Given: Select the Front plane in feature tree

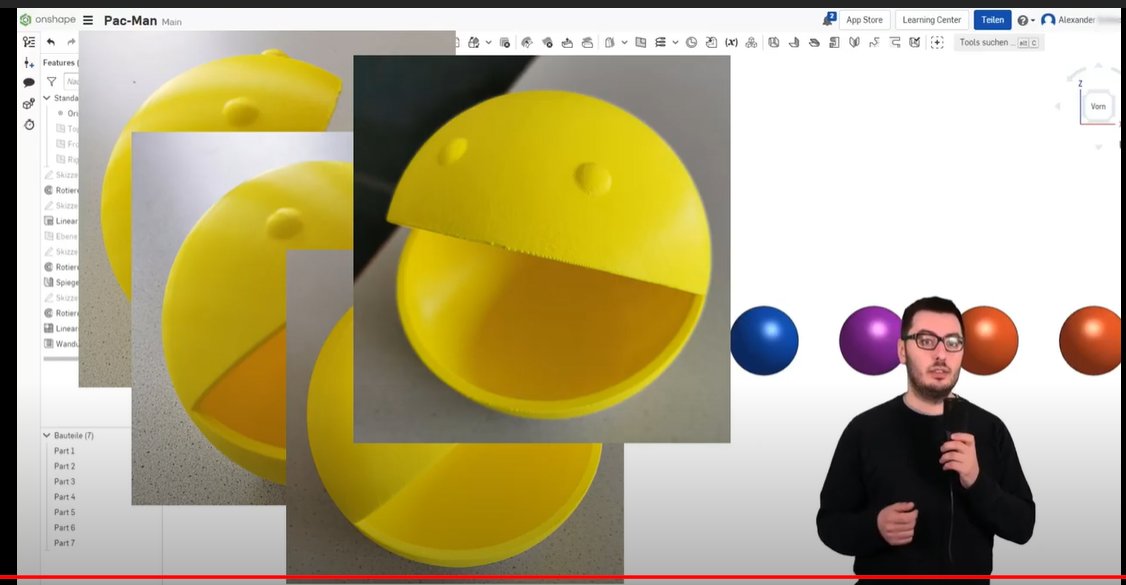Looking at the screenshot, I should coord(68,144).
